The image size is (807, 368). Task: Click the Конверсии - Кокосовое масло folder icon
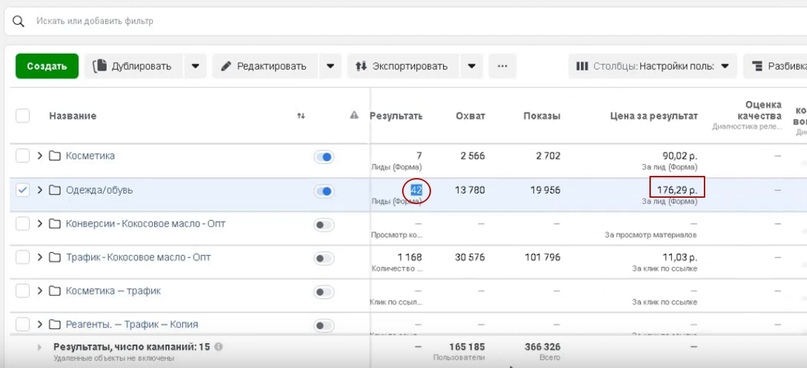[x=55, y=224]
